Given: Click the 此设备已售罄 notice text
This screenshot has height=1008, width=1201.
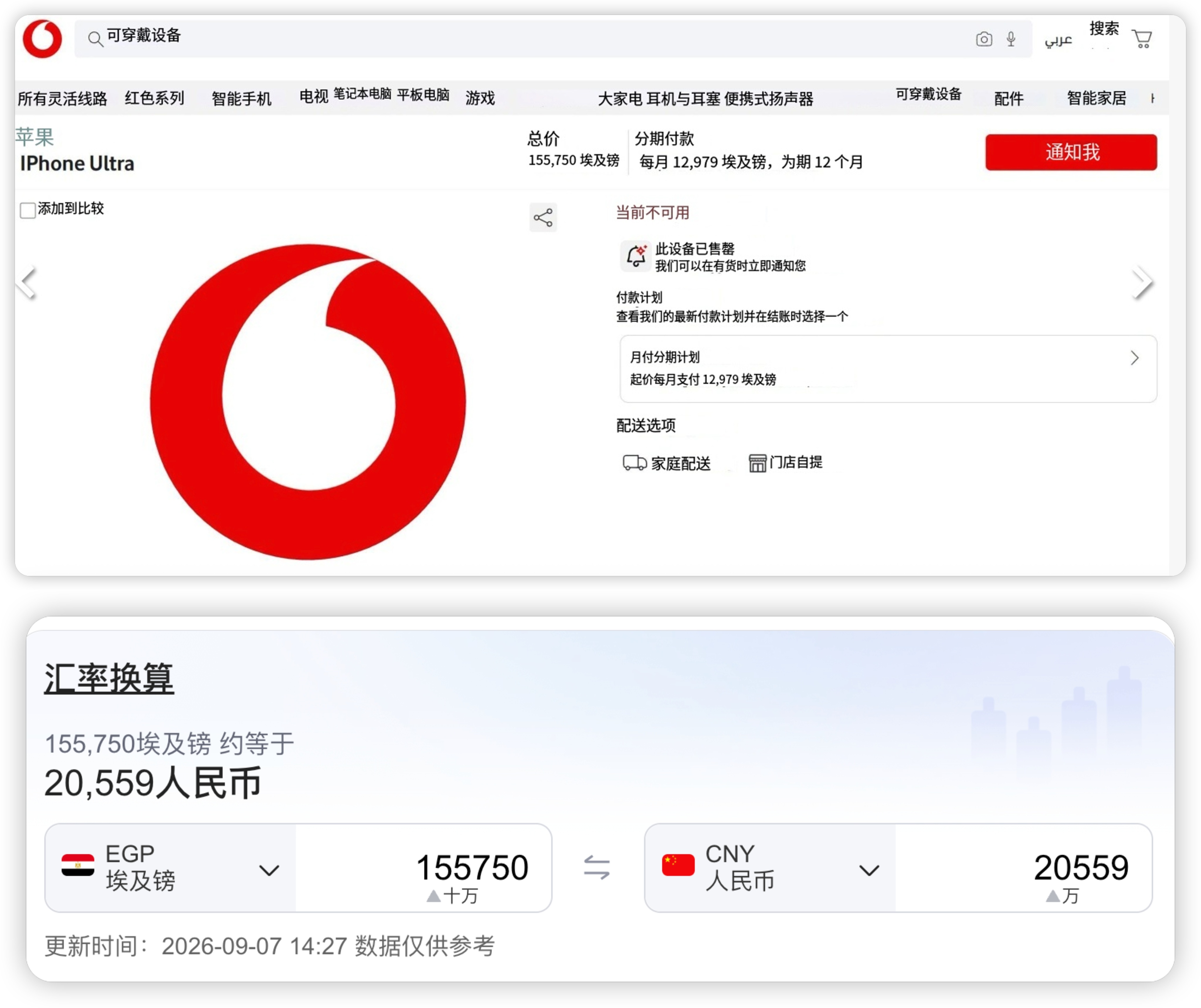Looking at the screenshot, I should [x=695, y=249].
